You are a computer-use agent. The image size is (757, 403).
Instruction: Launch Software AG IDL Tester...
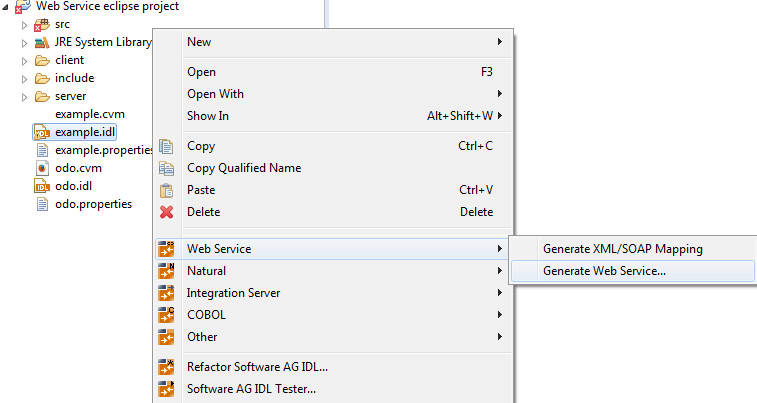tap(333, 389)
